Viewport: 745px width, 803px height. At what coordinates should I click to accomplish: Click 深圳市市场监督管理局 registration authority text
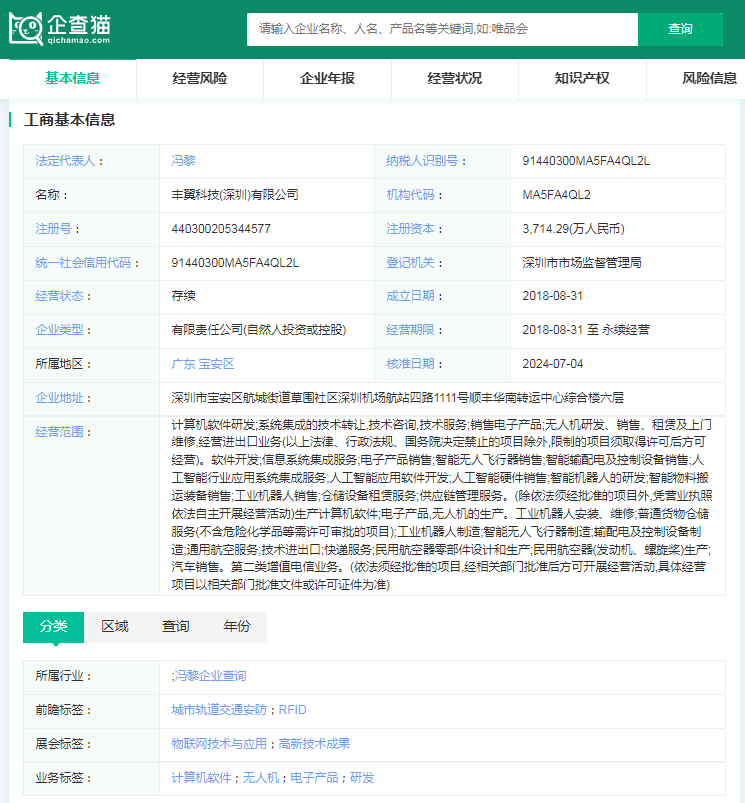pyautogui.click(x=582, y=263)
